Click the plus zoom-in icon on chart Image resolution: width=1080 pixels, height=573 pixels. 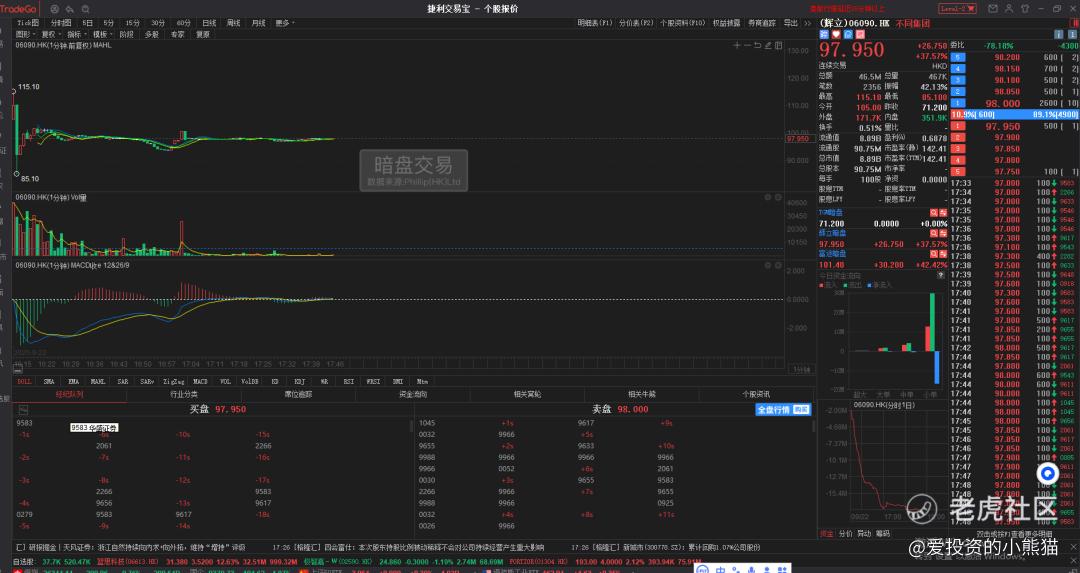pos(737,45)
